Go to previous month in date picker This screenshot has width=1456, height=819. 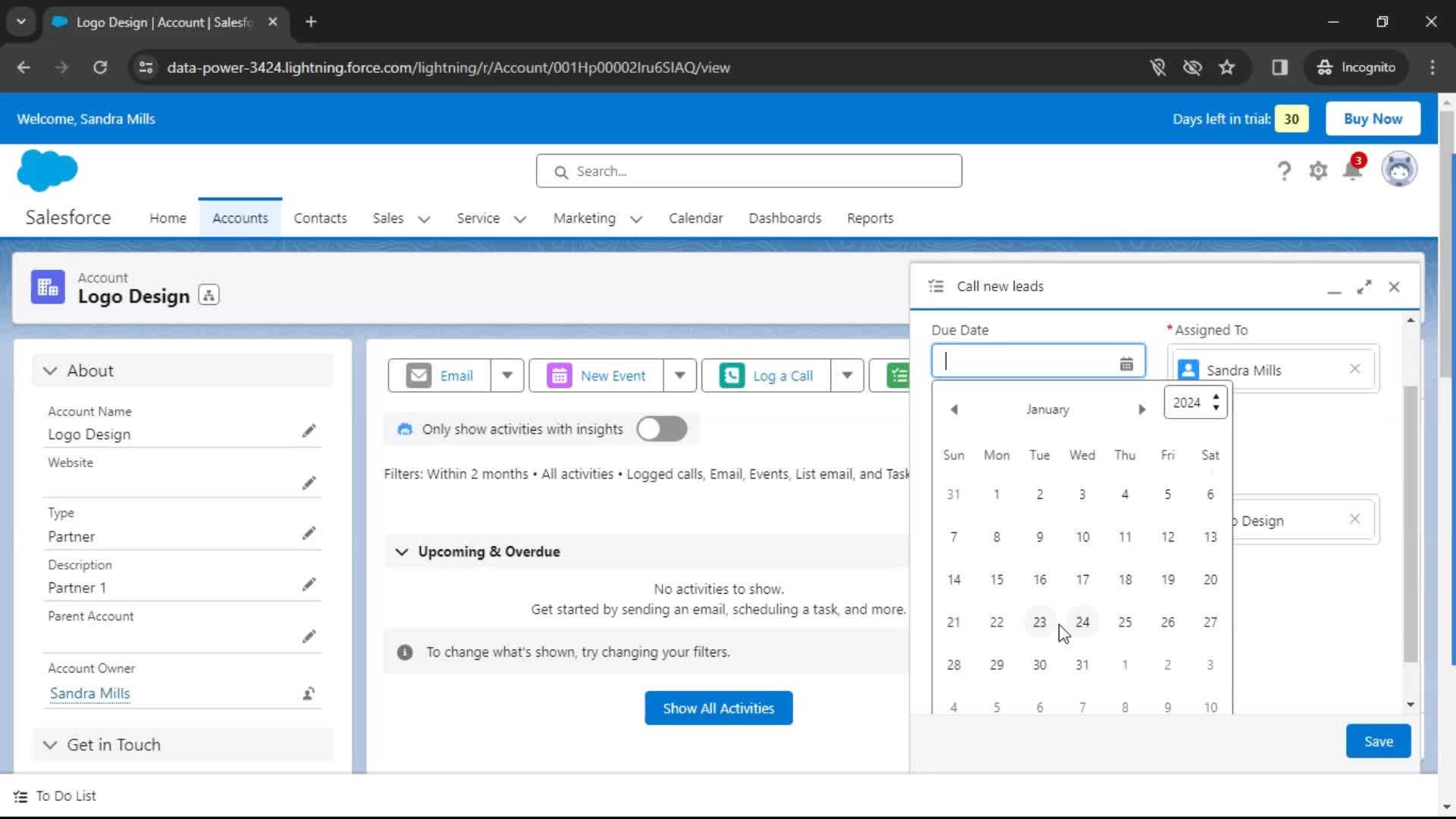tap(954, 409)
